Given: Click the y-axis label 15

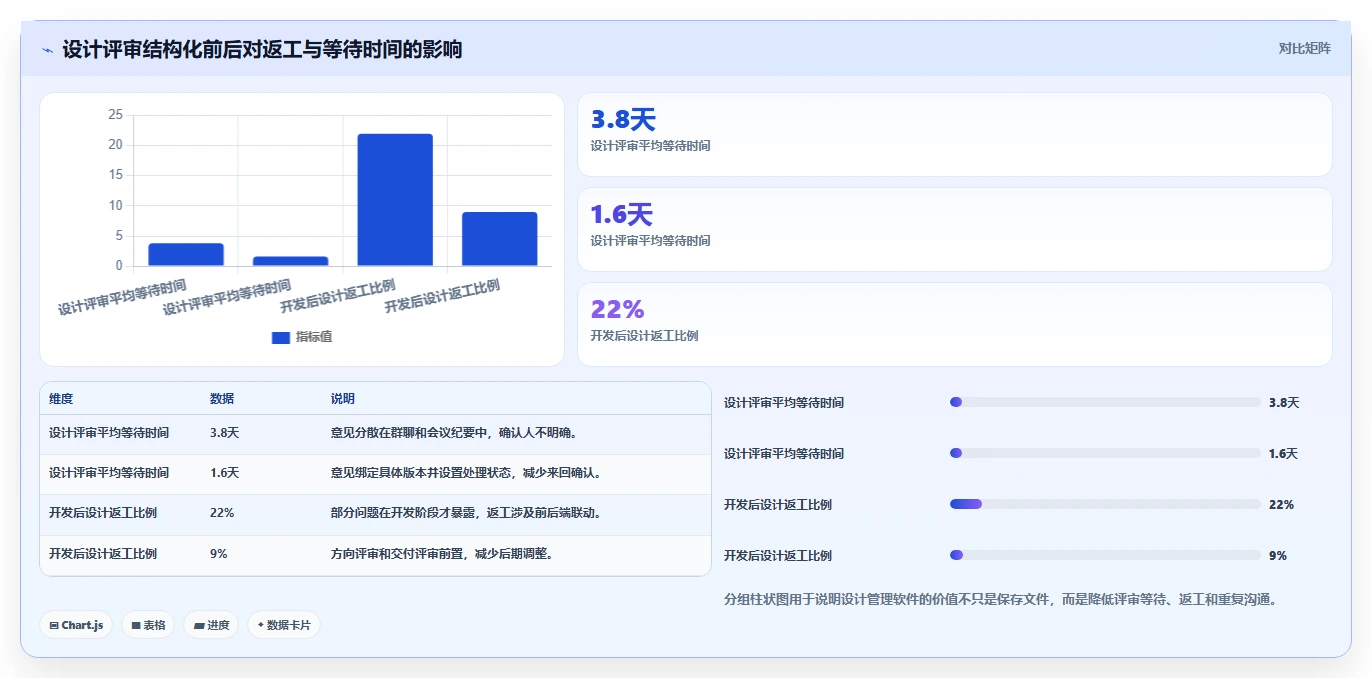Looking at the screenshot, I should pos(115,175).
